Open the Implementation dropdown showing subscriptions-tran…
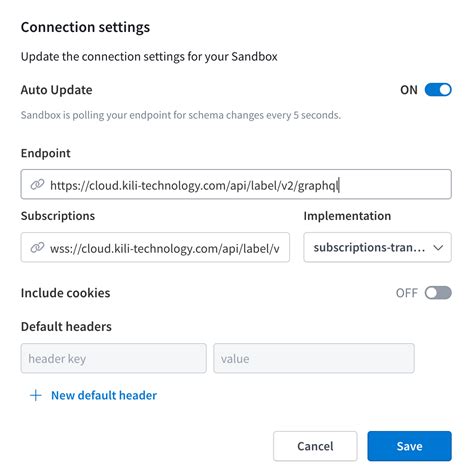Viewport: 474px width, 476px height. click(377, 247)
